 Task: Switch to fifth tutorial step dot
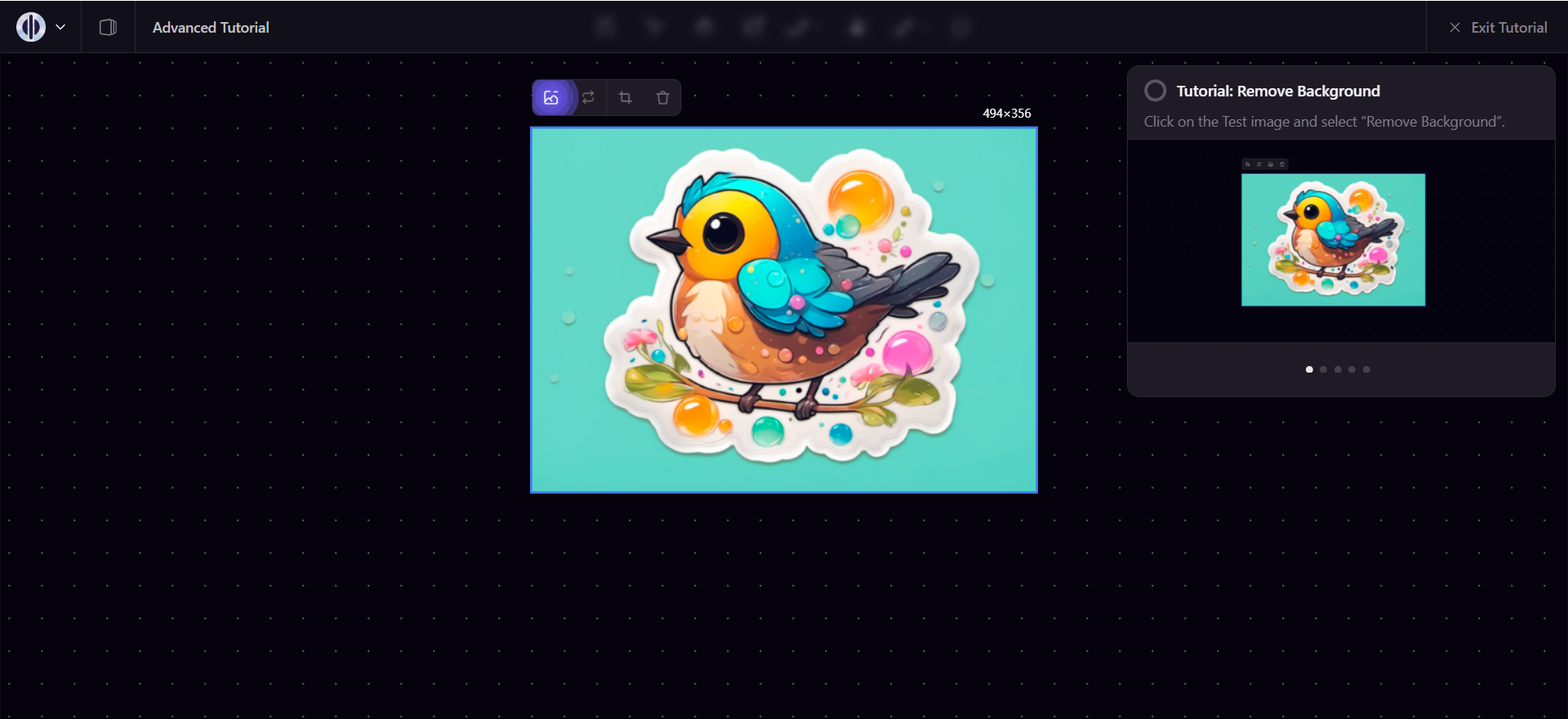(1366, 369)
